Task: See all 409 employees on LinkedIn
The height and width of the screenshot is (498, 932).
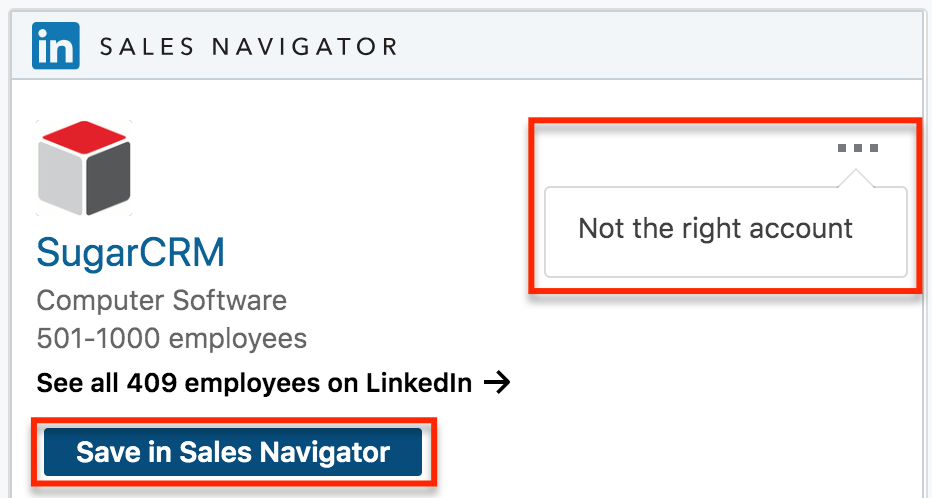Action: 254,382
